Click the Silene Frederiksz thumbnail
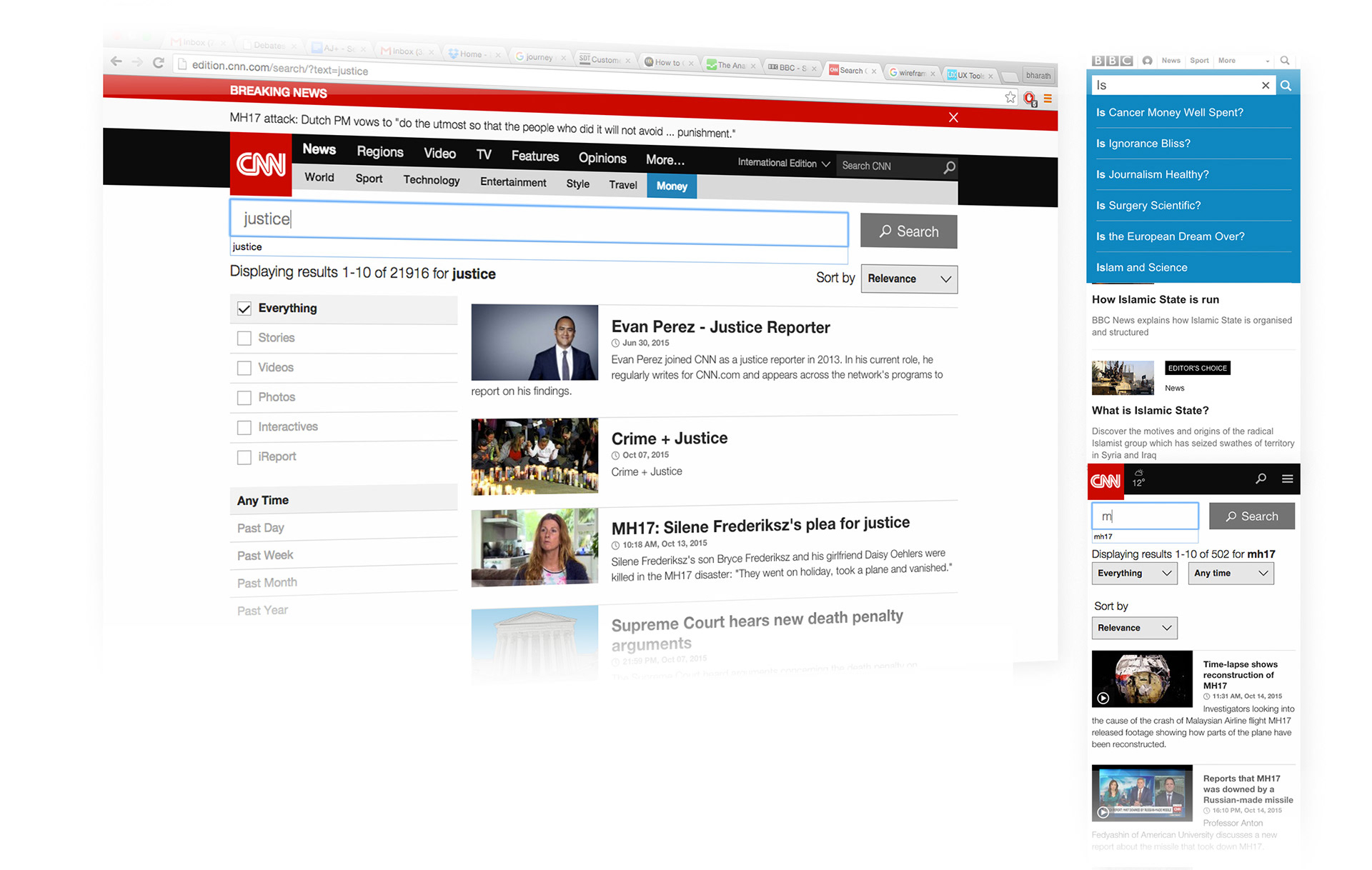1372x870 pixels. (535, 547)
